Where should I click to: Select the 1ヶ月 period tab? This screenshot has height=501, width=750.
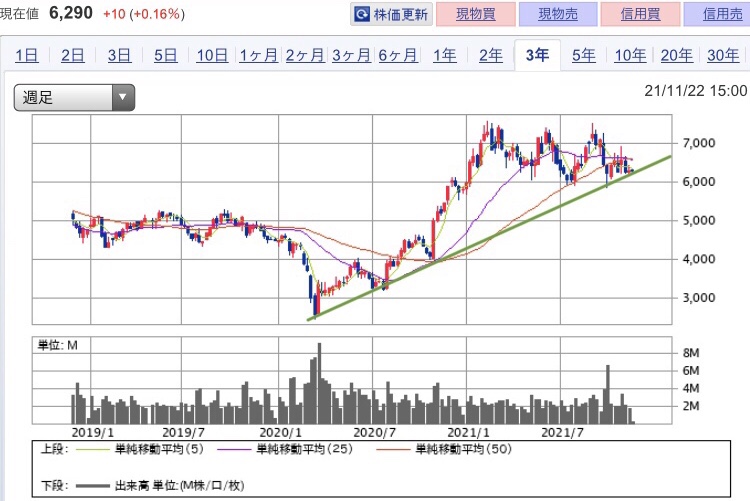tap(258, 56)
